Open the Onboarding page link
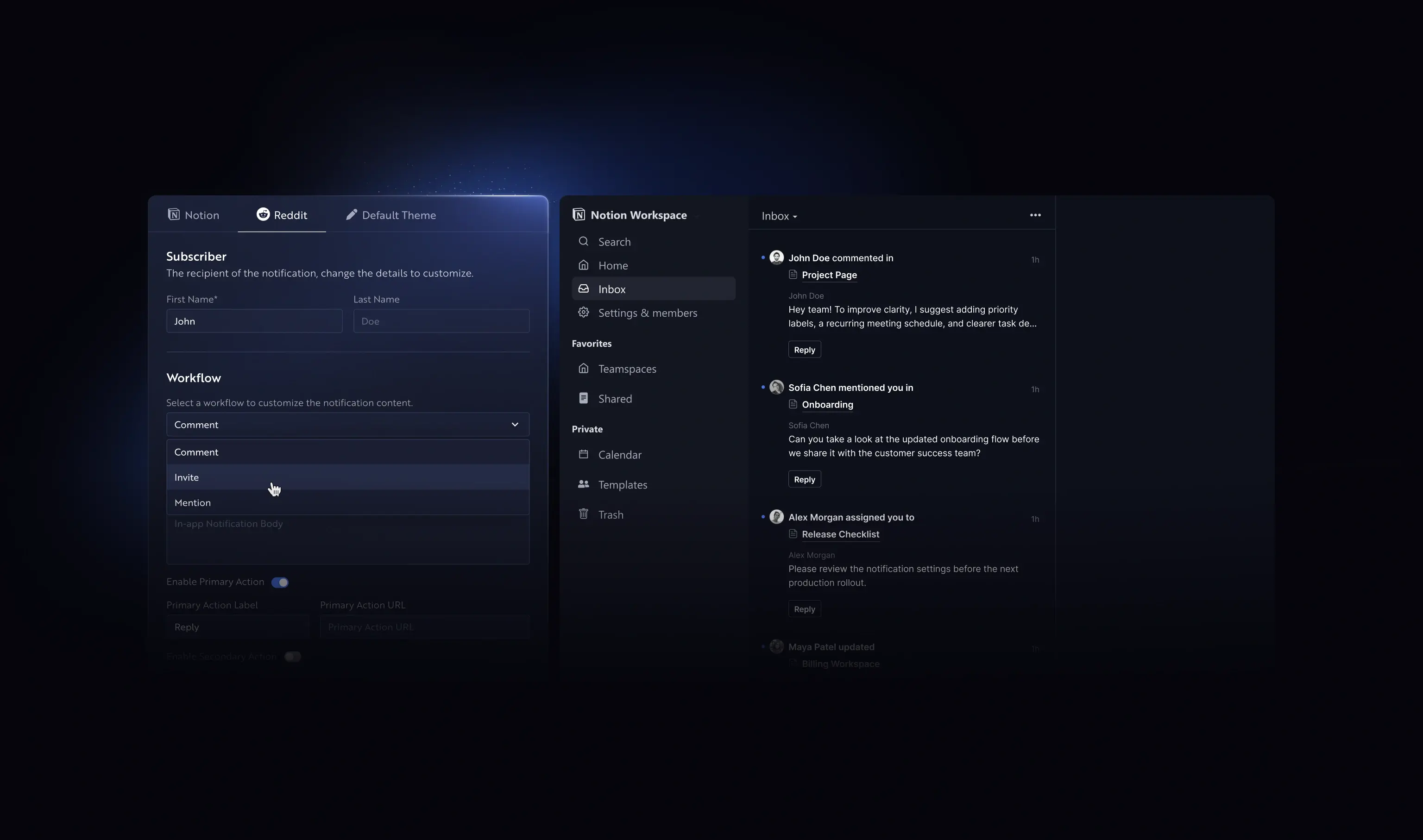1423x840 pixels. (x=827, y=405)
